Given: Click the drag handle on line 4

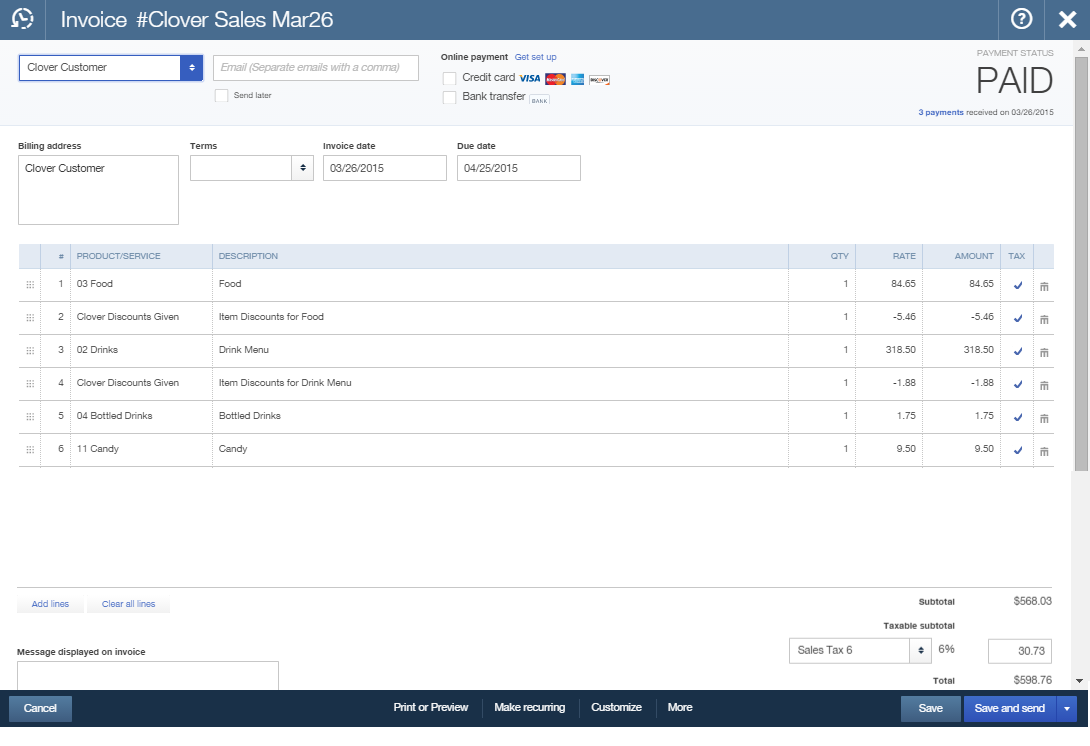Looking at the screenshot, I should [x=30, y=384].
